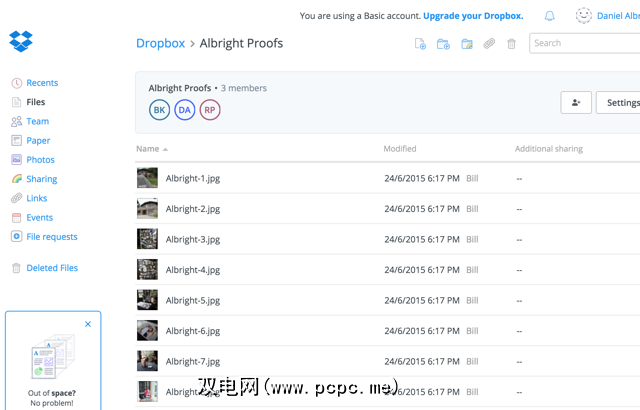Select the Albright-2.jpg file name
This screenshot has width=640, height=410.
pyautogui.click(x=193, y=209)
